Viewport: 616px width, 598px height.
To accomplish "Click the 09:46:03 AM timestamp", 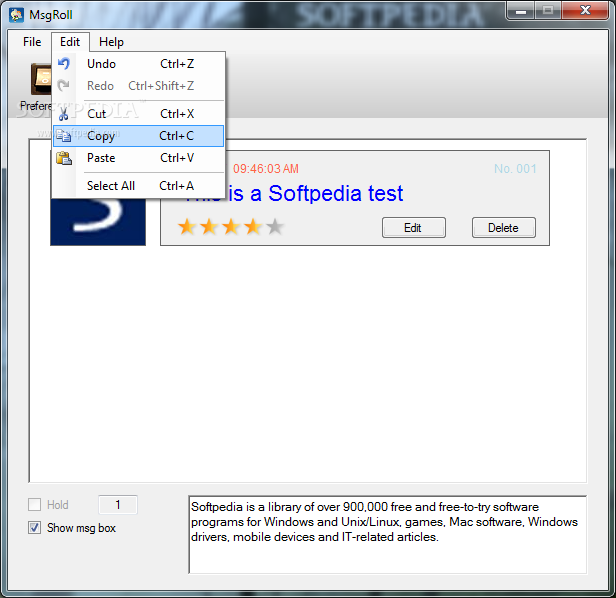I will pyautogui.click(x=266, y=169).
